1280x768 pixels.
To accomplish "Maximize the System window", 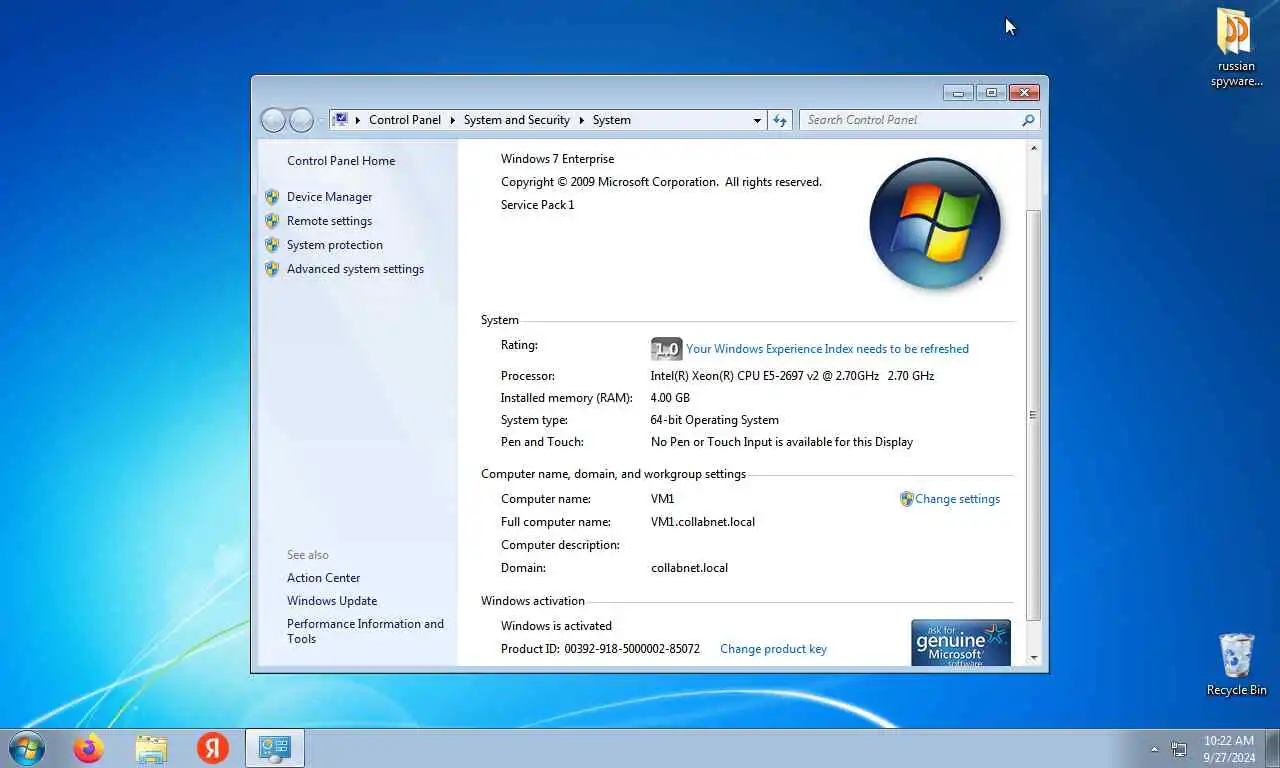I will click(990, 93).
